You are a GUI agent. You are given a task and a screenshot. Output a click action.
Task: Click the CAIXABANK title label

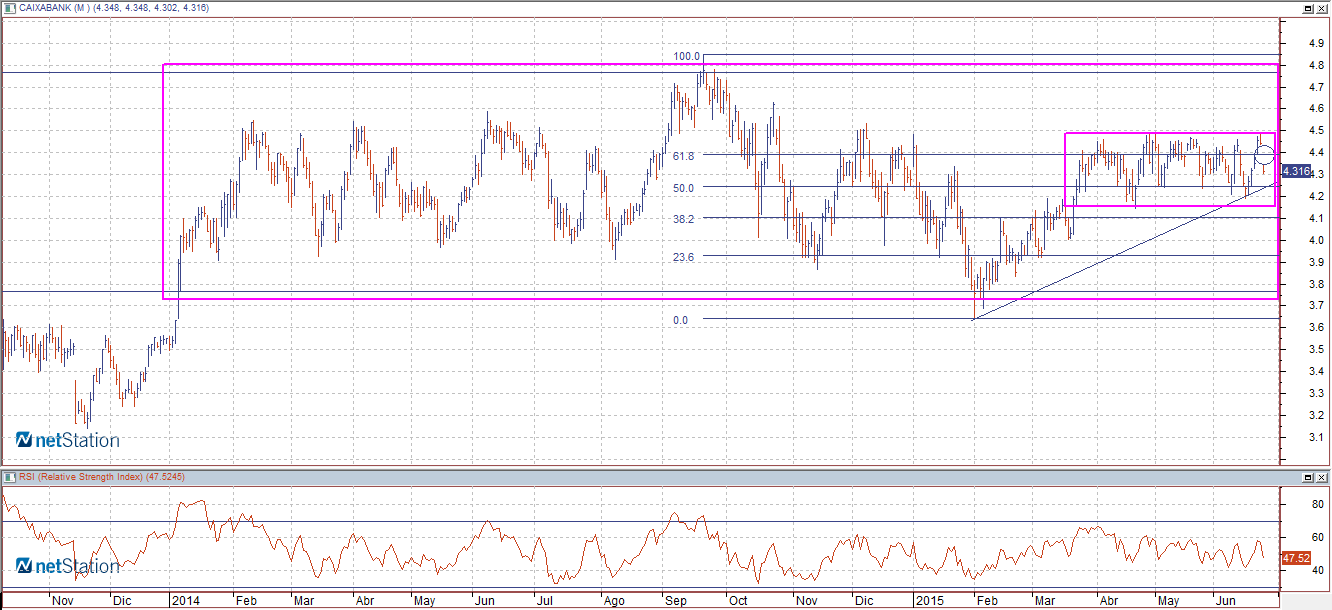55,8
